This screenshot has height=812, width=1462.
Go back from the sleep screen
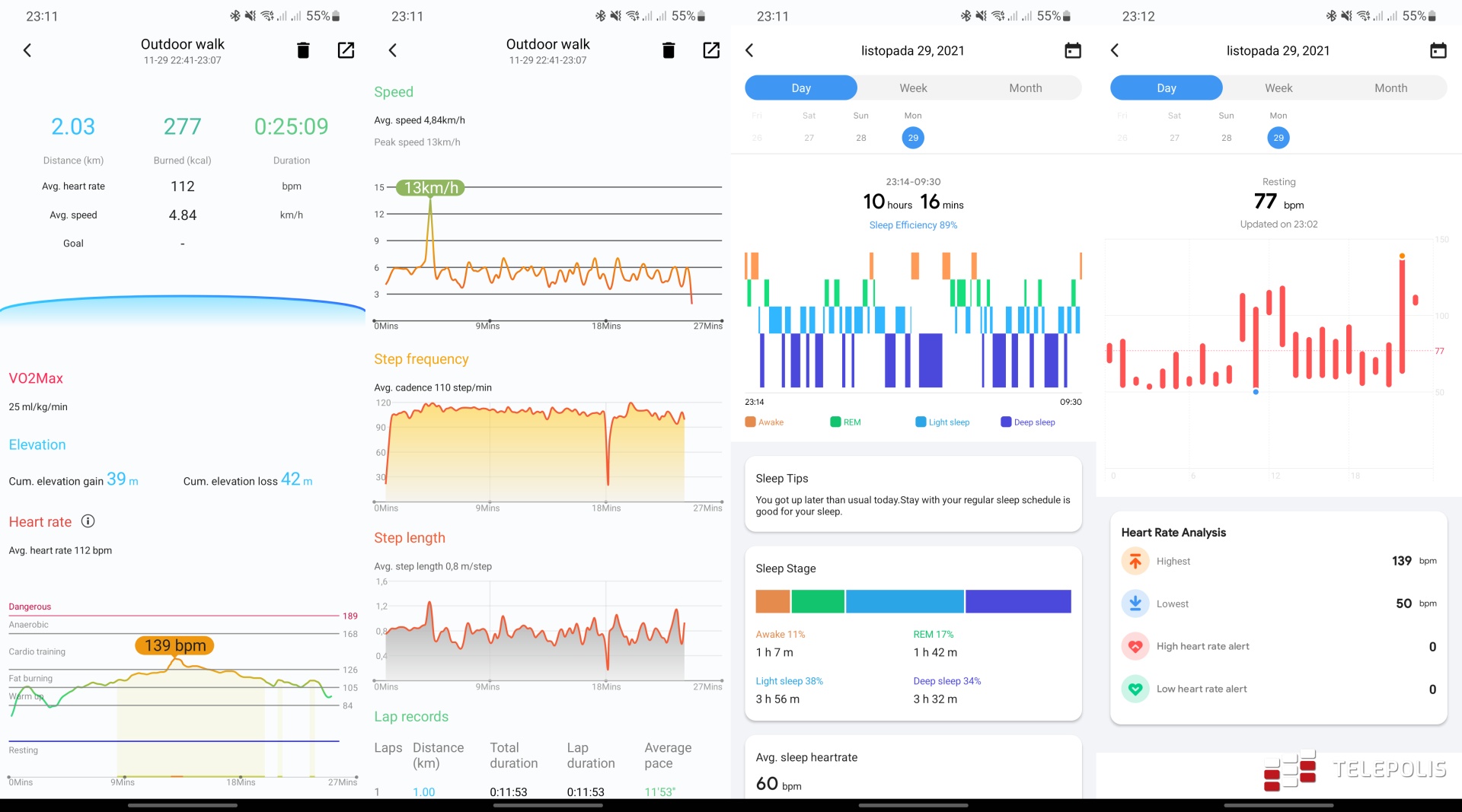coord(749,50)
